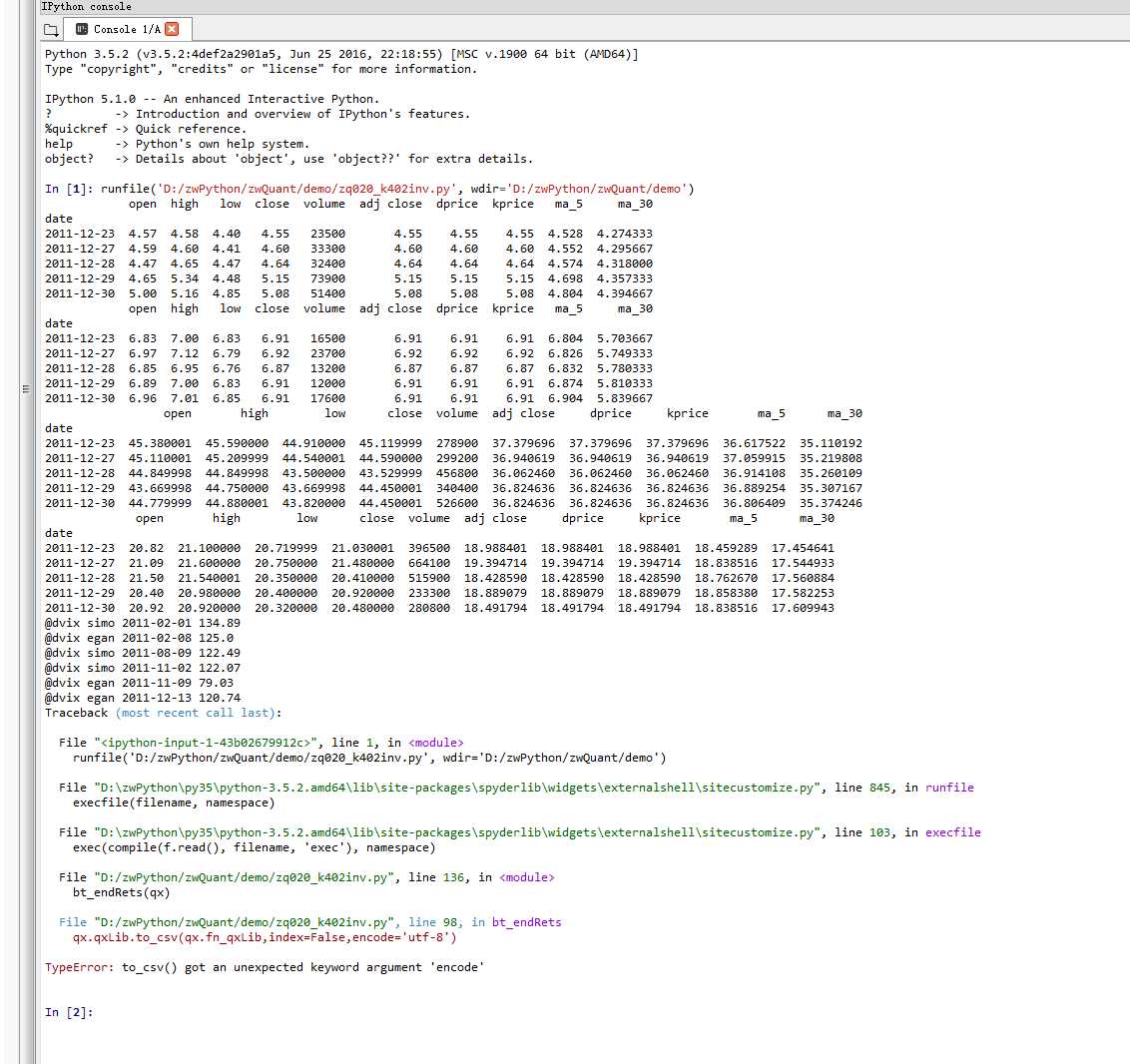
Task: Click open value 45.380001
Action: pos(160,443)
